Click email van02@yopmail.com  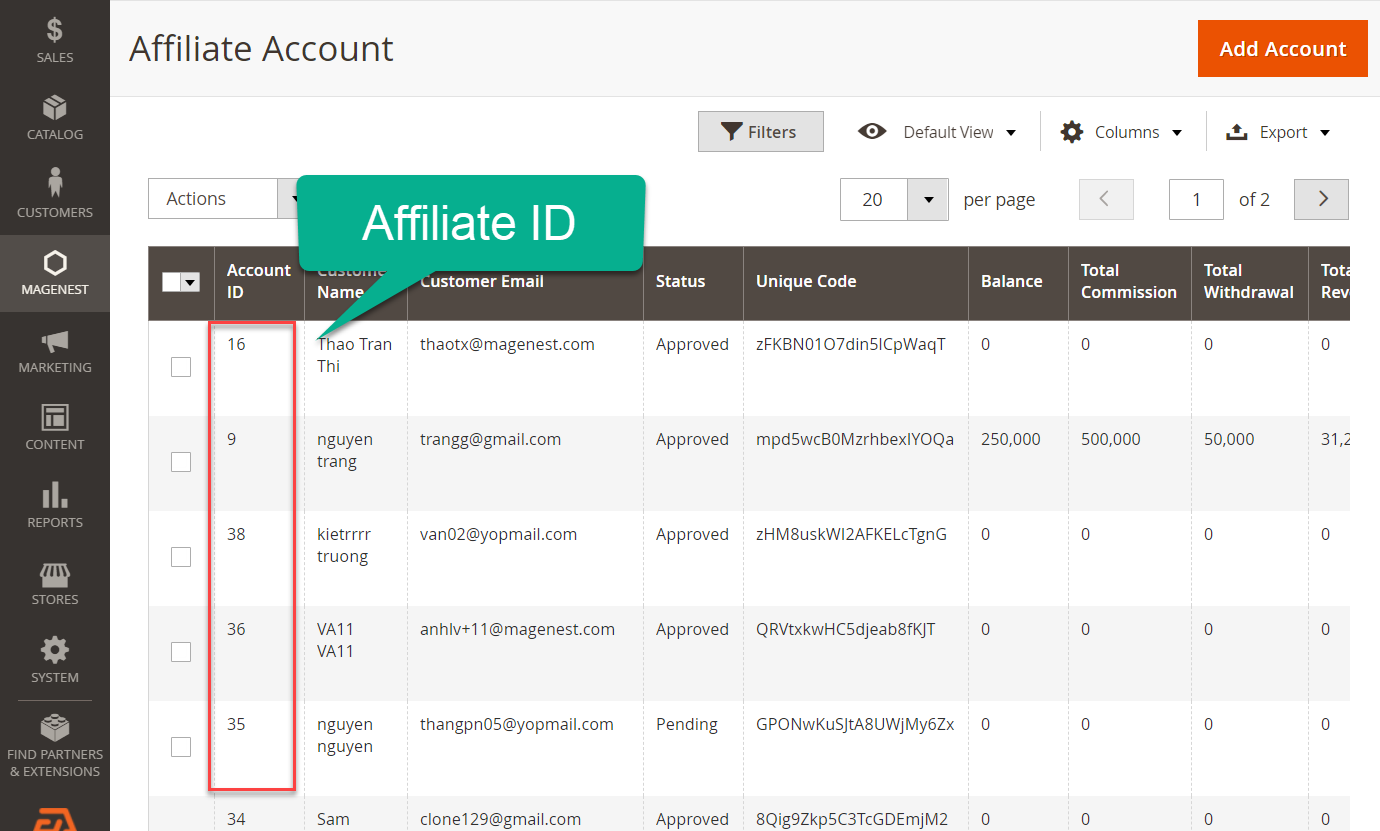[x=498, y=534]
